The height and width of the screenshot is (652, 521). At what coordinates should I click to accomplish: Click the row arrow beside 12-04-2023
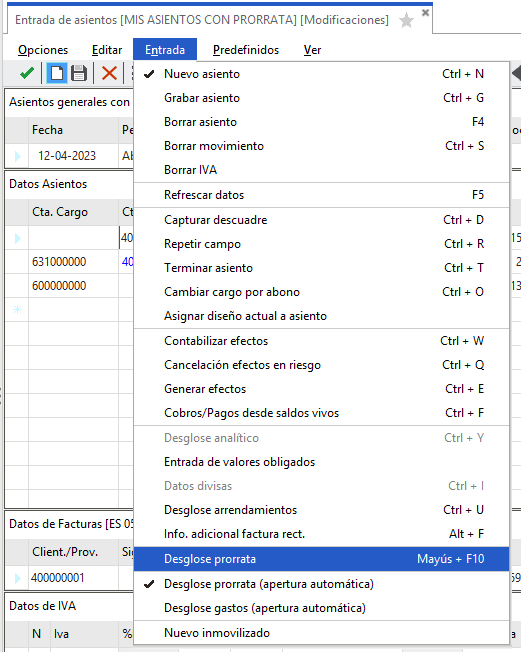(17, 156)
